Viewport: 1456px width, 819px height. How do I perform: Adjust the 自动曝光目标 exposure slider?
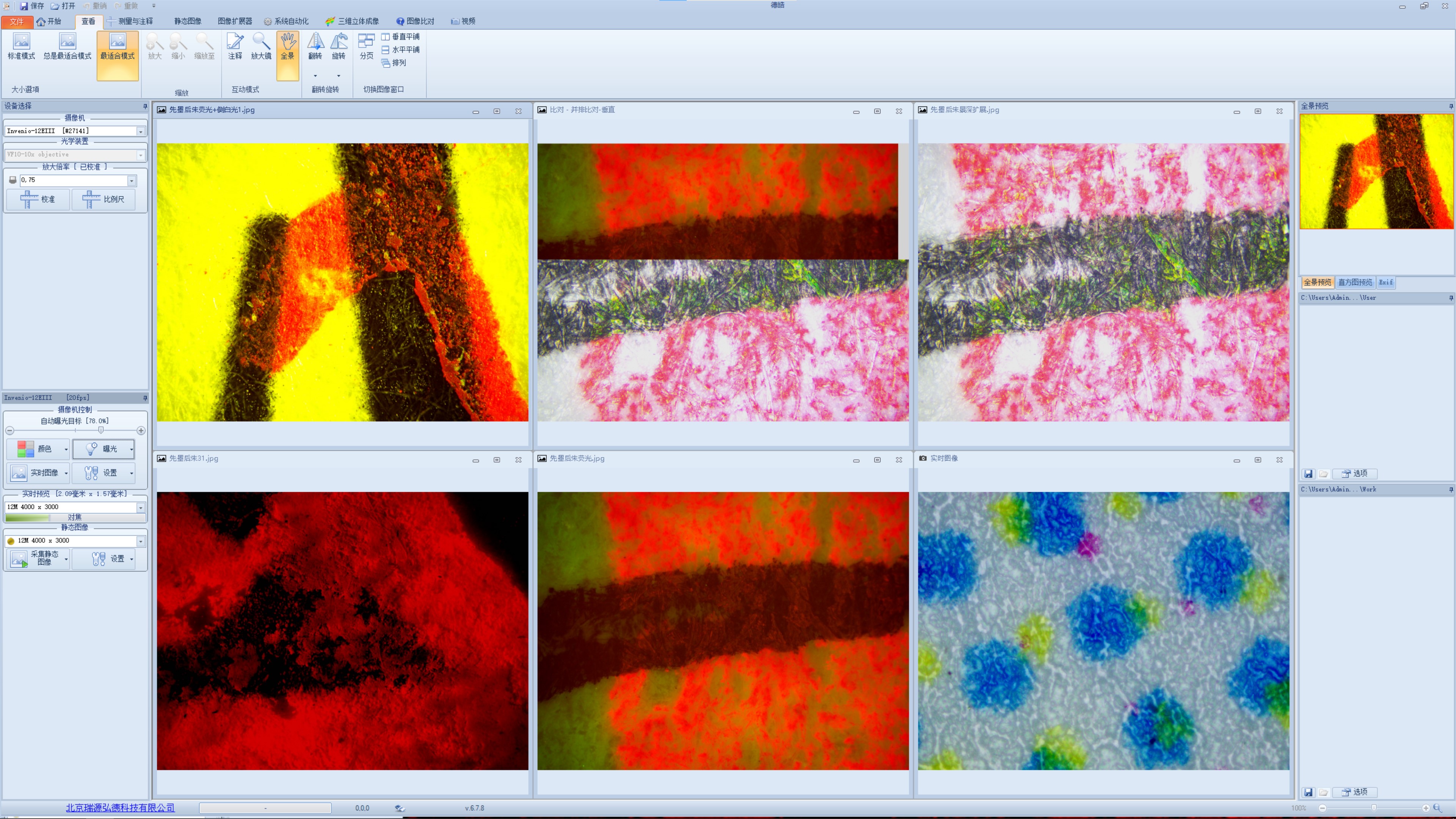tap(100, 431)
